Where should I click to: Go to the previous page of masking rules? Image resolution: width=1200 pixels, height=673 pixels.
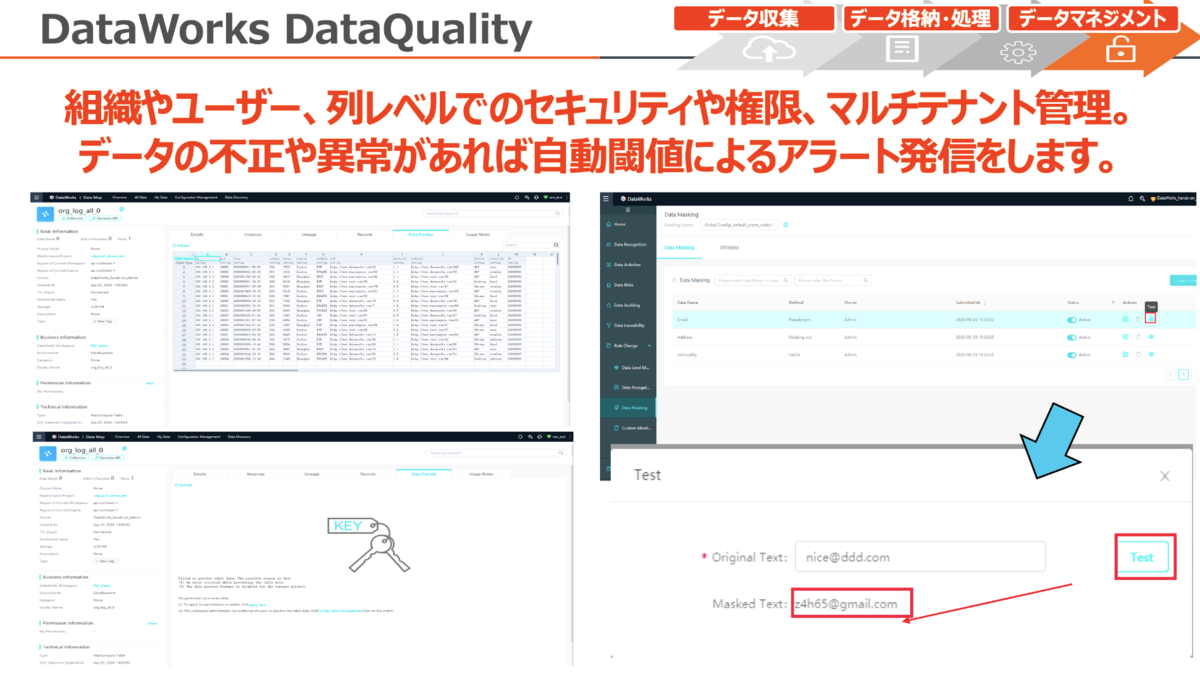(x=1170, y=375)
